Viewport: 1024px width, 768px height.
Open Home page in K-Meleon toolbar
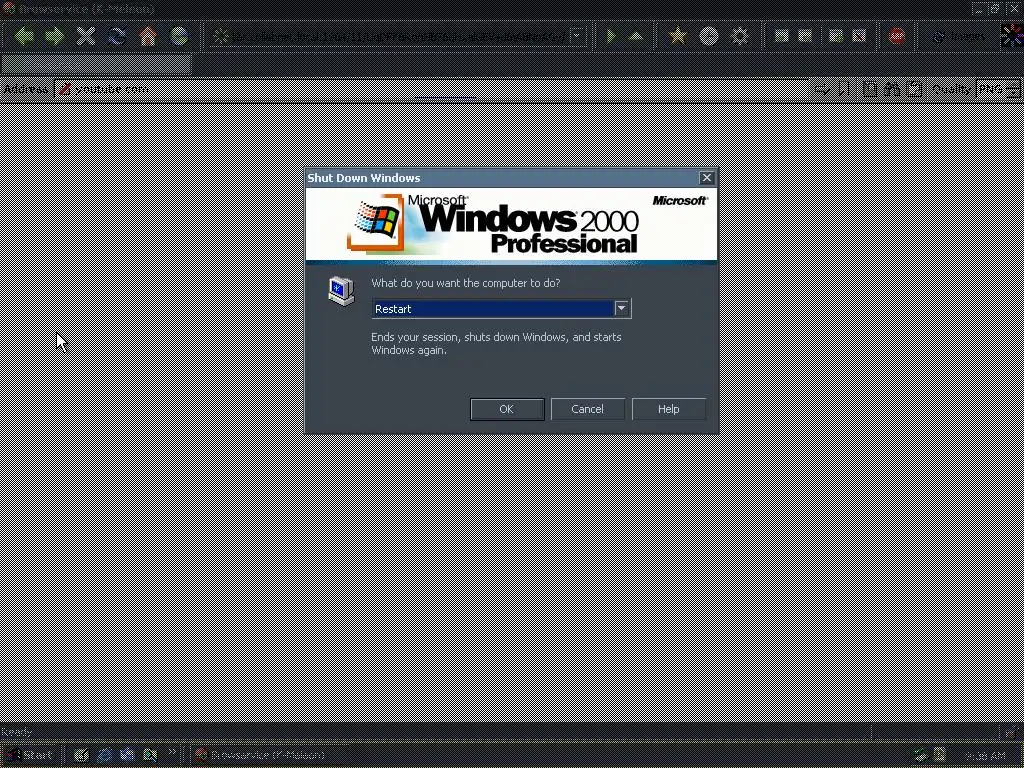click(x=148, y=36)
